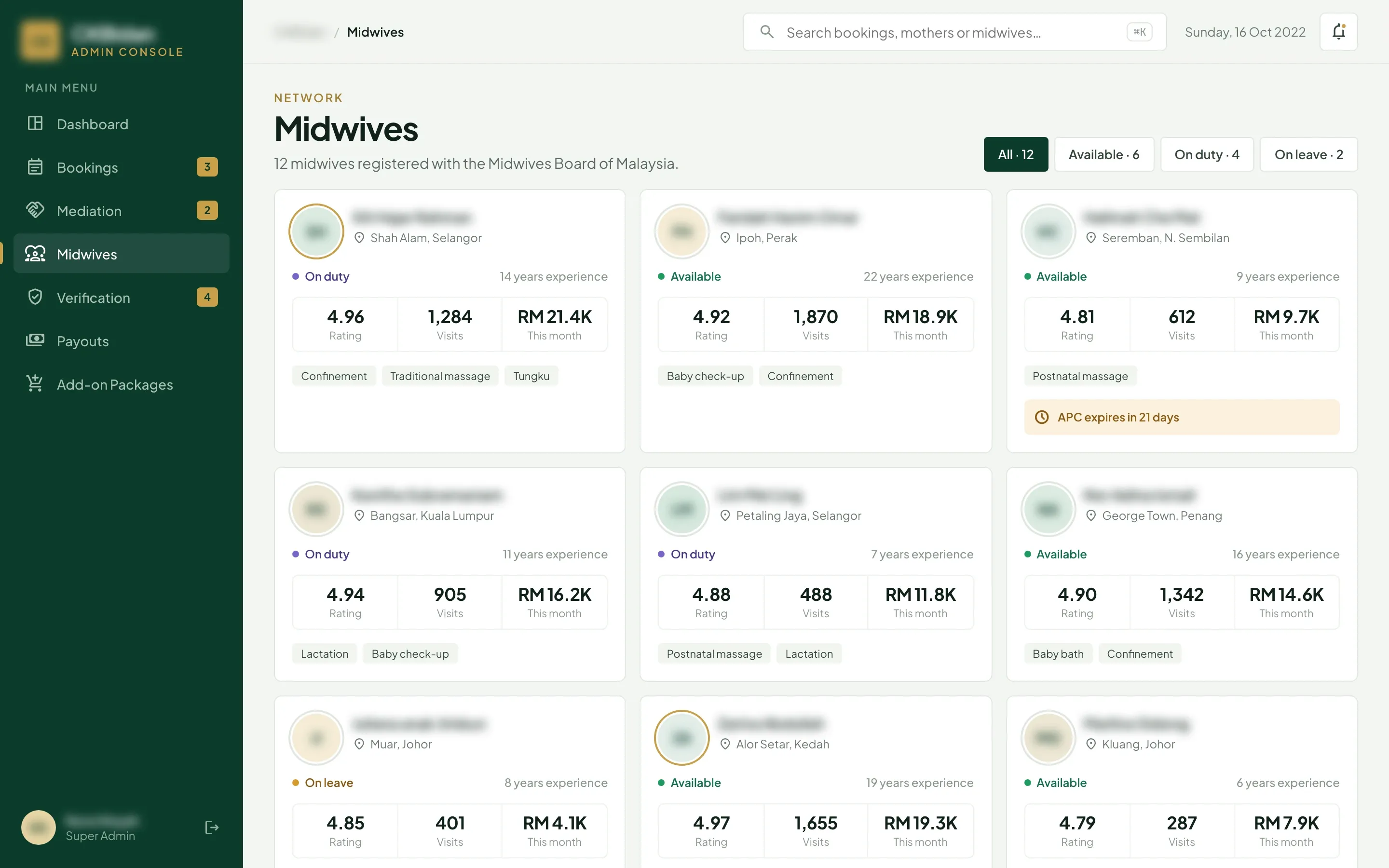Click the location pin by Ipoh, Perak
This screenshot has height=868, width=1389.
pyautogui.click(x=725, y=238)
